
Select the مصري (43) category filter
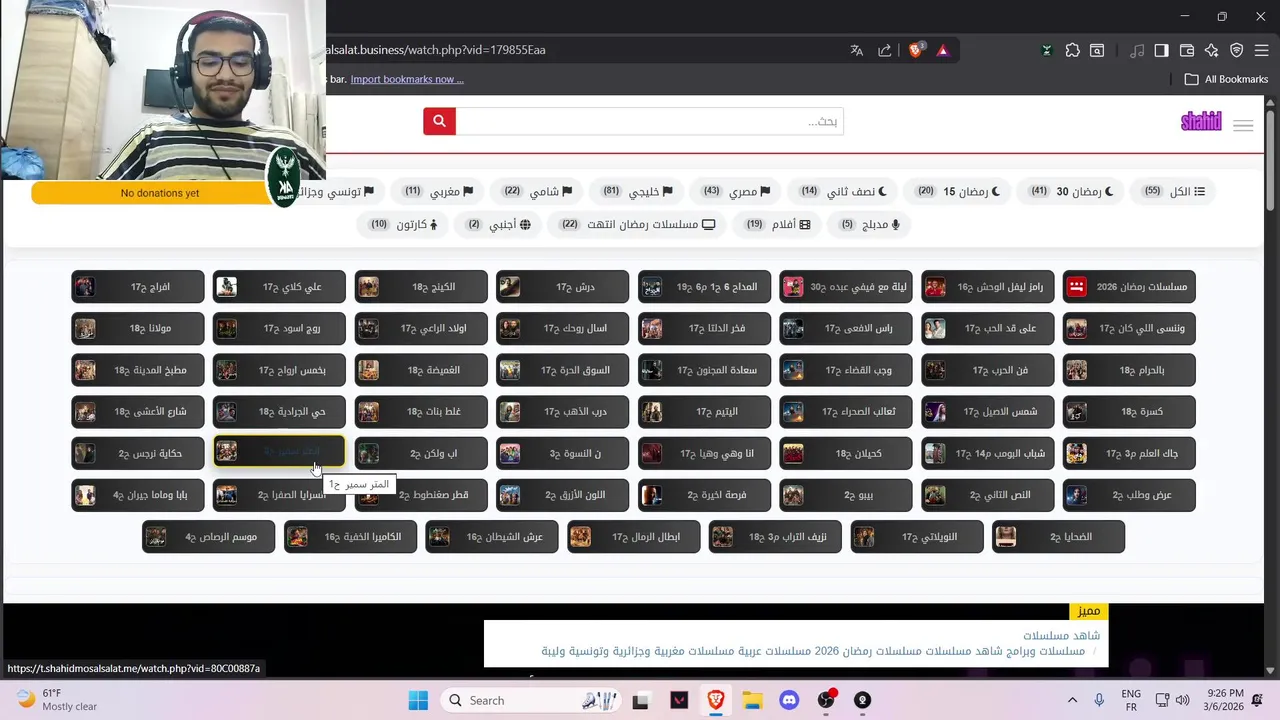tap(735, 191)
